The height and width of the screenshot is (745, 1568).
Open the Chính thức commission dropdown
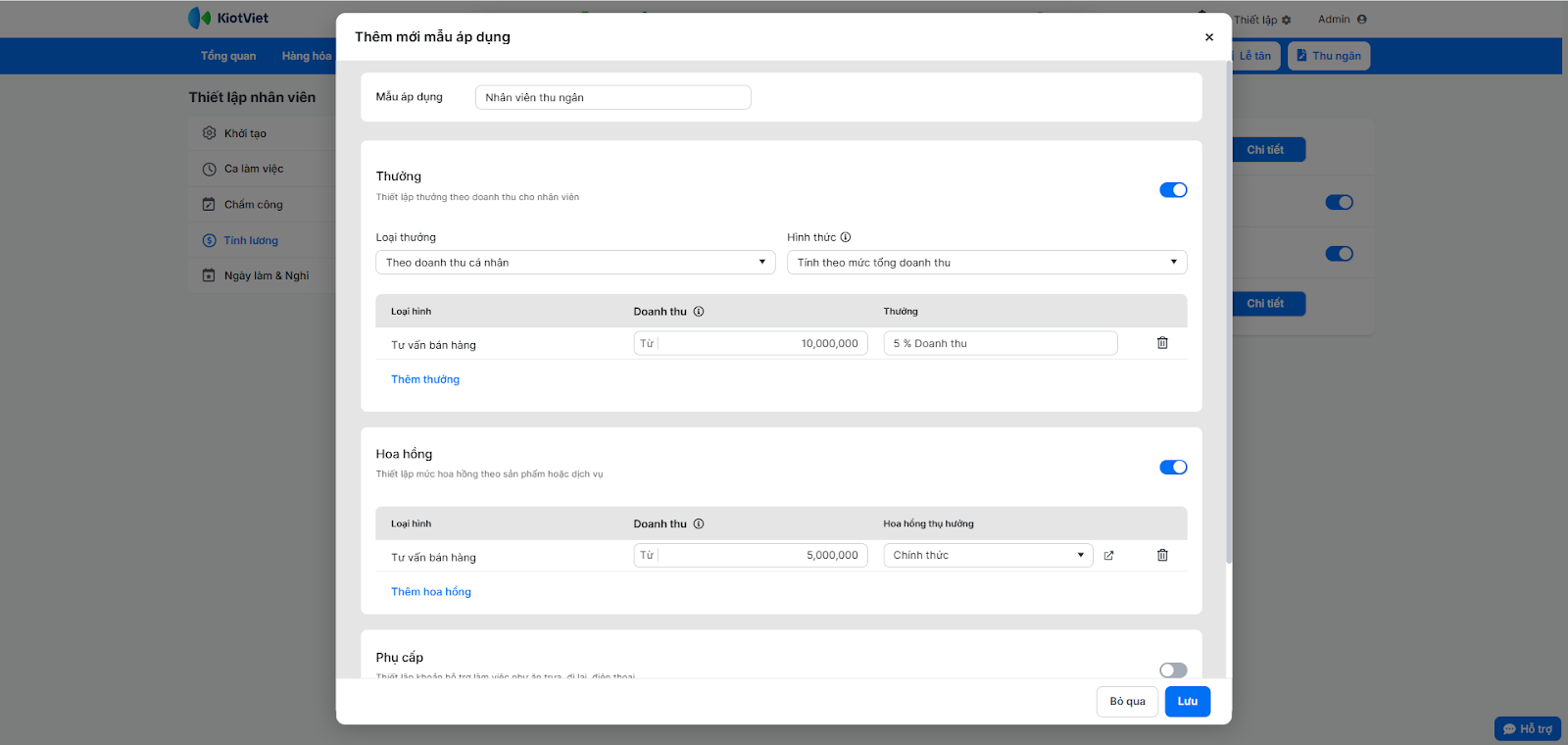pos(987,556)
